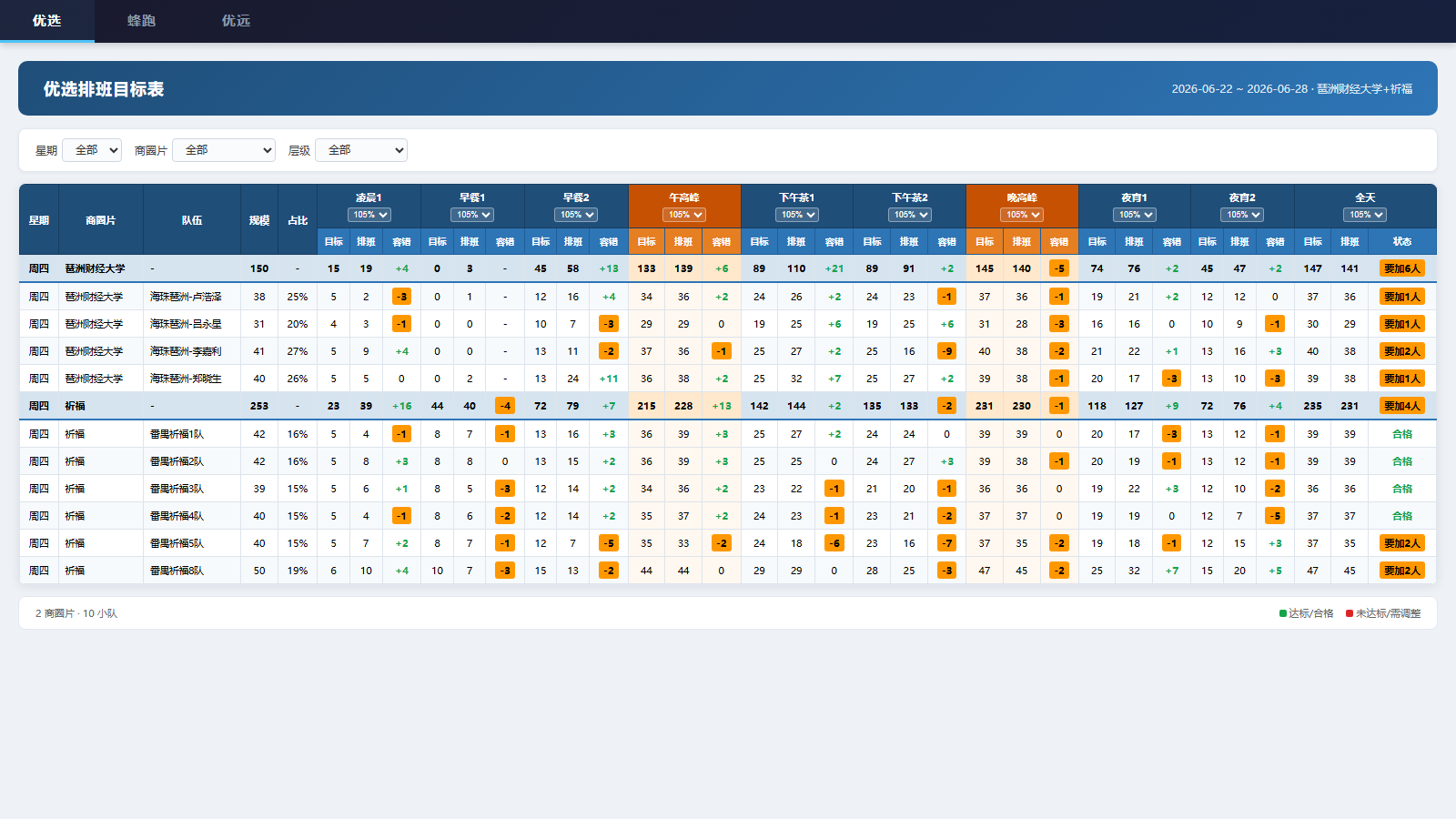This screenshot has height=819, width=1456.
Task: Click the 要加4人 status badge in 祈福 summary row
Action: pos(1402,406)
